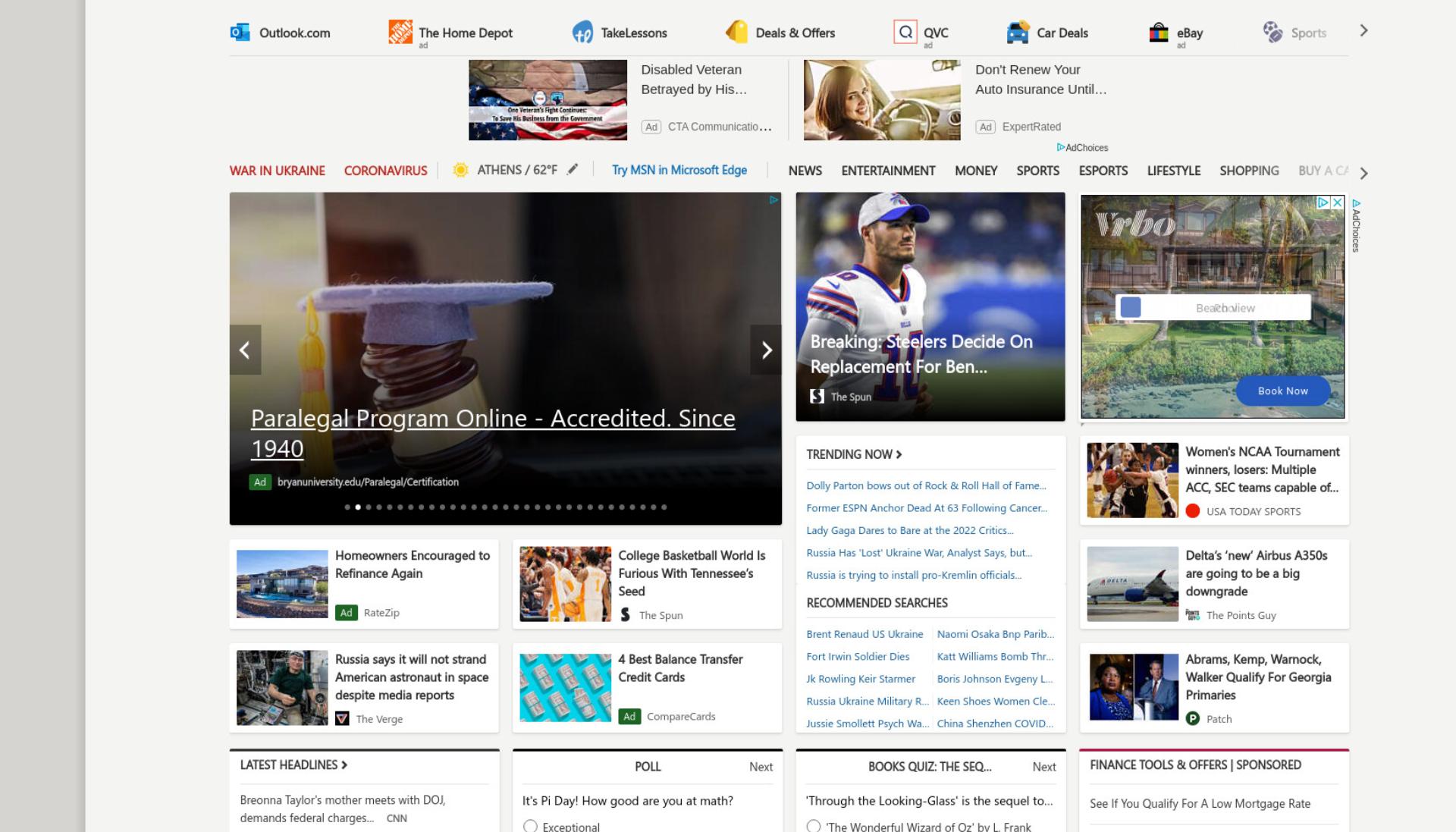Select the Exceptional poll radio button

click(x=530, y=826)
